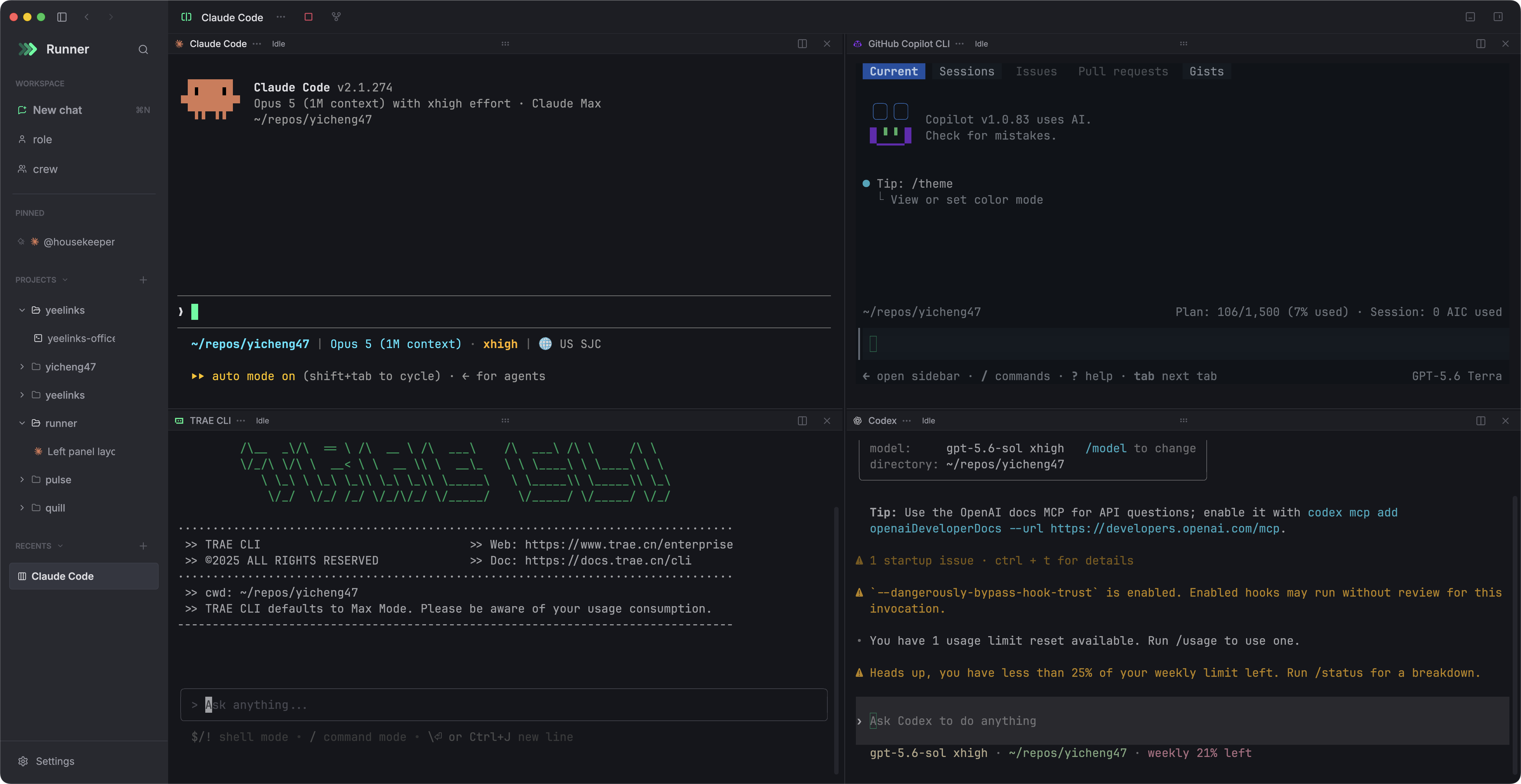The image size is (1521, 784).
Task: Collapse the RECENTS section chevron
Action: pos(60,546)
